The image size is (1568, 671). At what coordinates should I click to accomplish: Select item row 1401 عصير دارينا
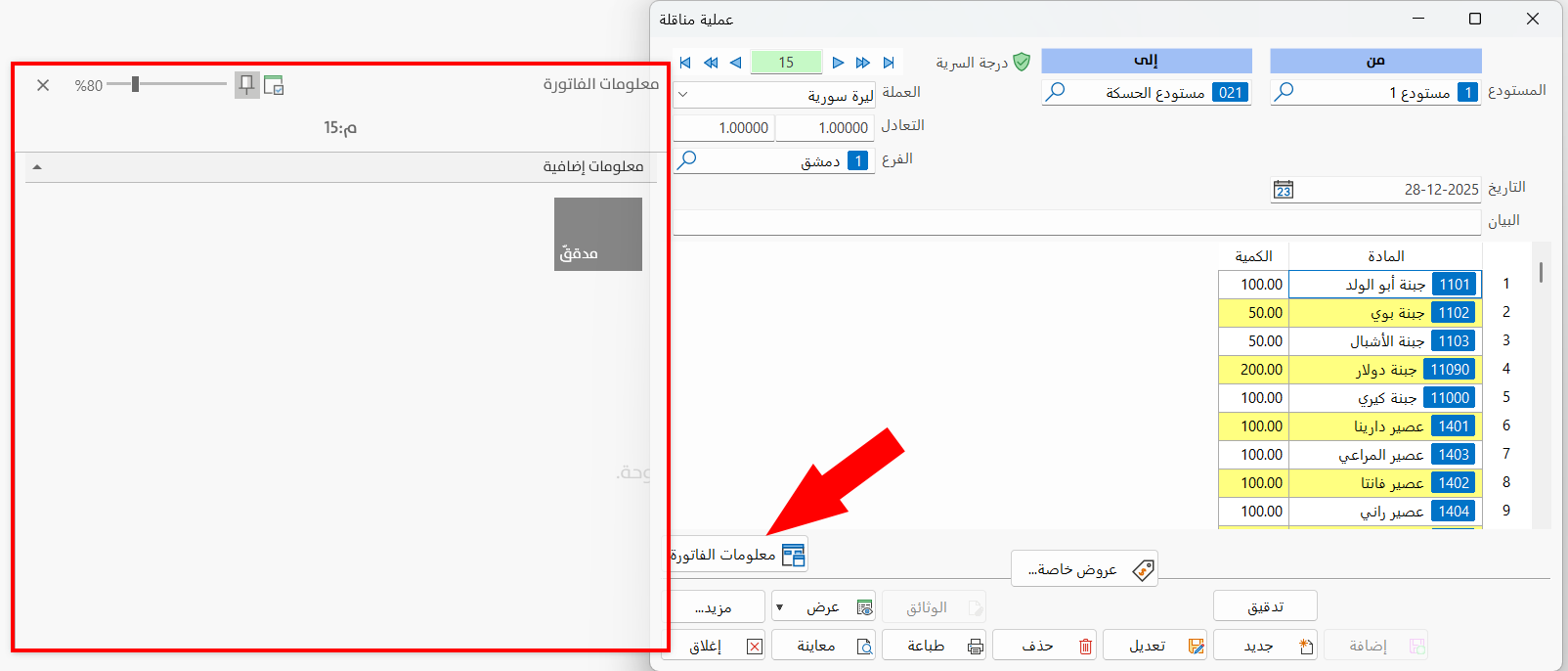click(x=1385, y=426)
